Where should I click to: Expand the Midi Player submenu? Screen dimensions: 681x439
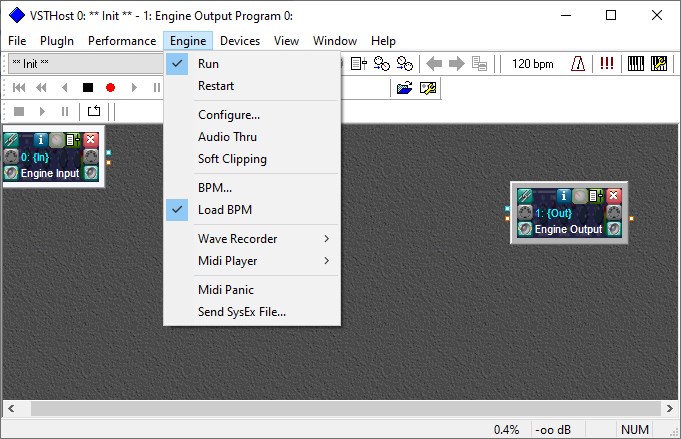pos(252,261)
